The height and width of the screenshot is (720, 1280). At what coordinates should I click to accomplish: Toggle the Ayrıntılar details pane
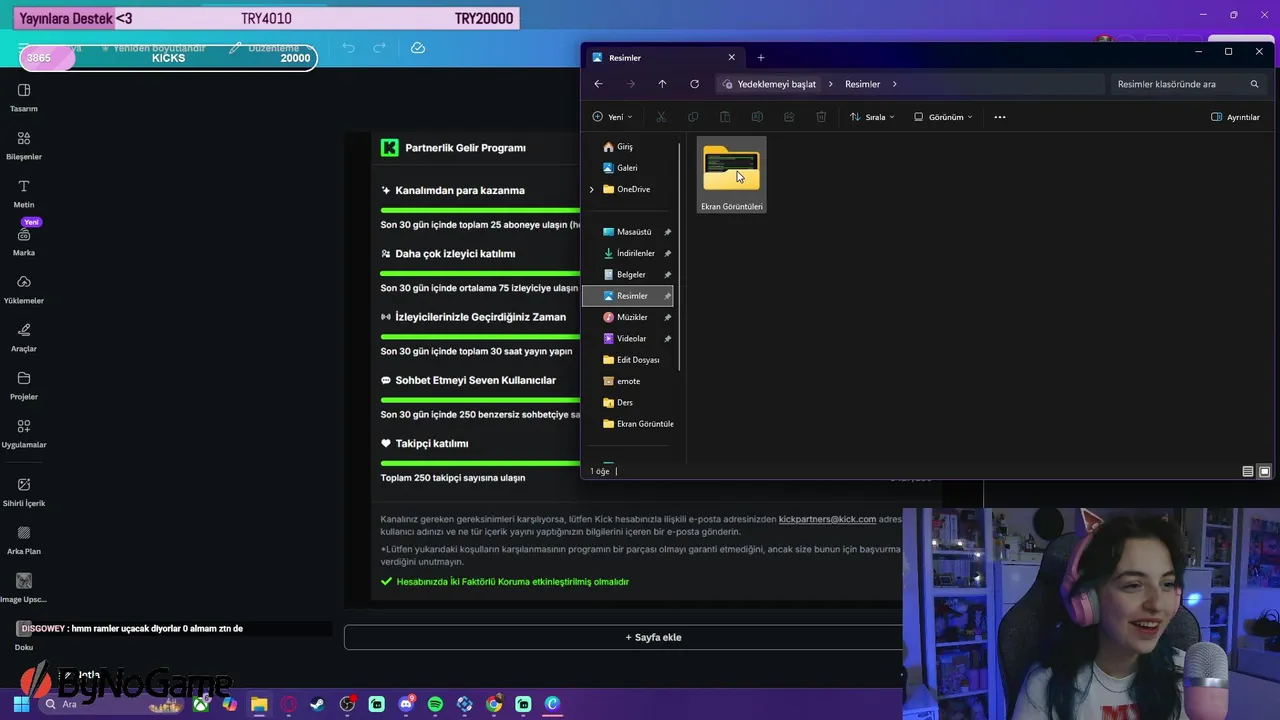[1235, 117]
